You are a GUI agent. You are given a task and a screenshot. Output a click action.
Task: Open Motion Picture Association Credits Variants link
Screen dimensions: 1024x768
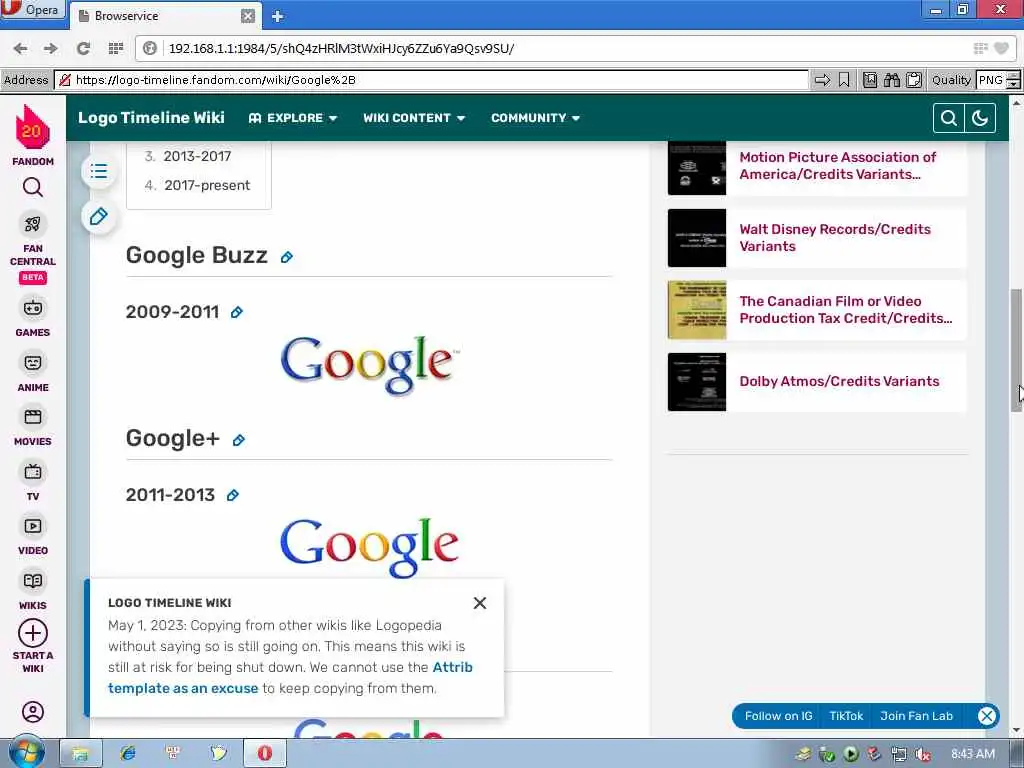click(x=837, y=166)
